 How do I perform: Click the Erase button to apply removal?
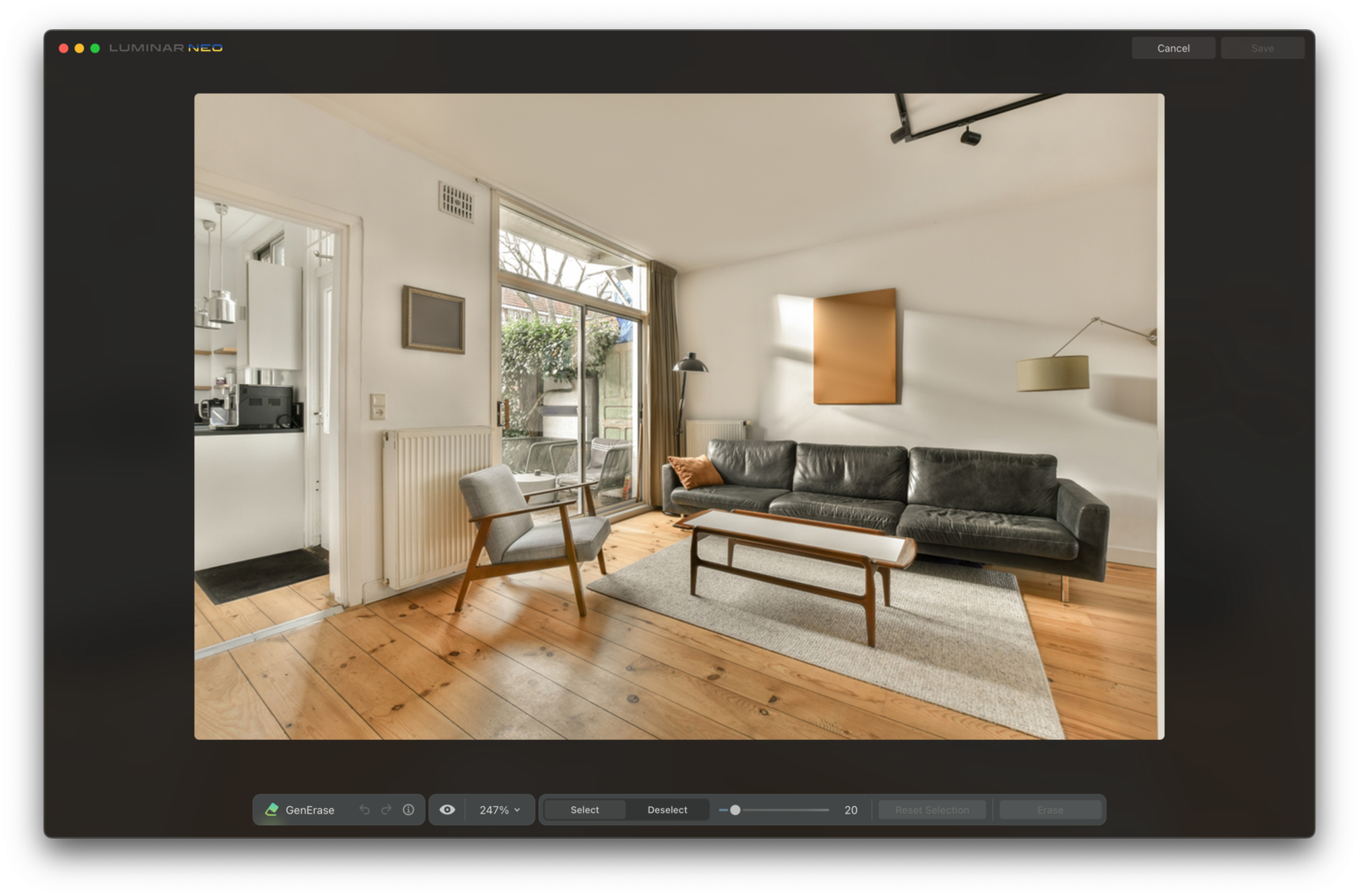tap(1050, 809)
